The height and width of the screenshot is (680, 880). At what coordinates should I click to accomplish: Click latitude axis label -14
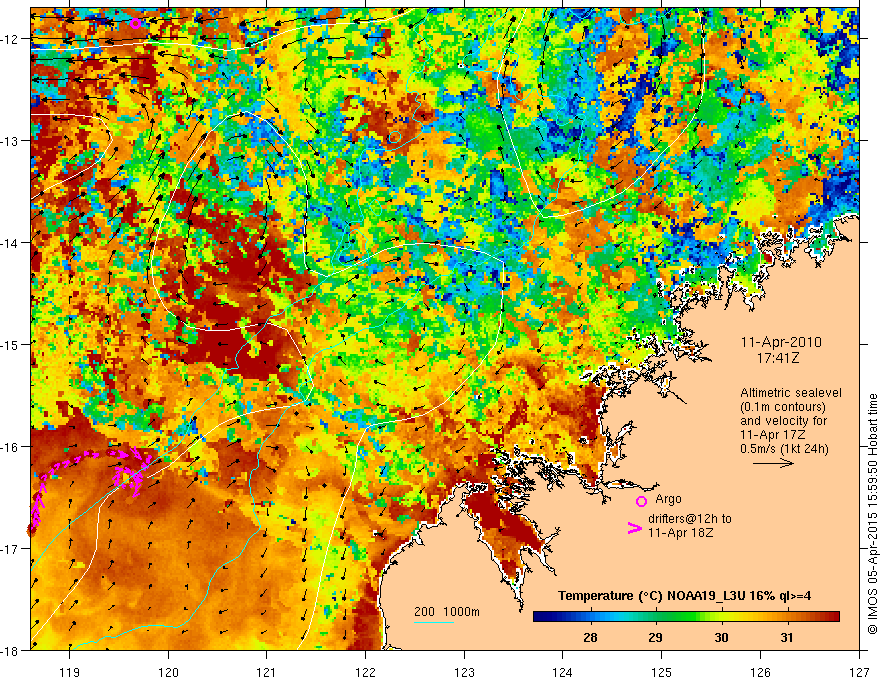[x=11, y=243]
